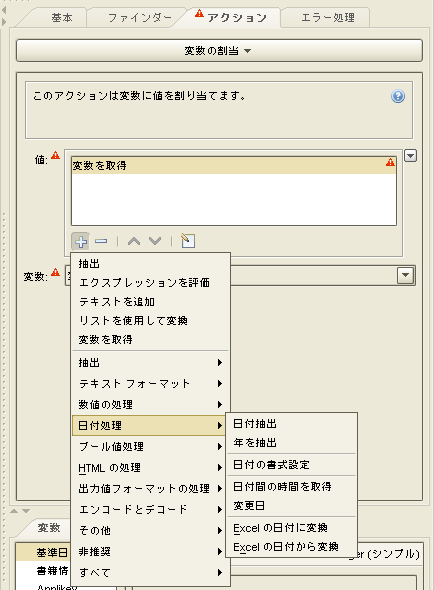
Task: Click the small collapse arrows below the panel
Action: [x=20, y=511]
